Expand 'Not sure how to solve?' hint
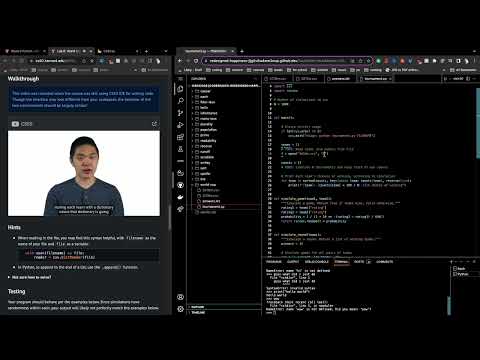This screenshot has width=480, height=360. tap(29, 277)
